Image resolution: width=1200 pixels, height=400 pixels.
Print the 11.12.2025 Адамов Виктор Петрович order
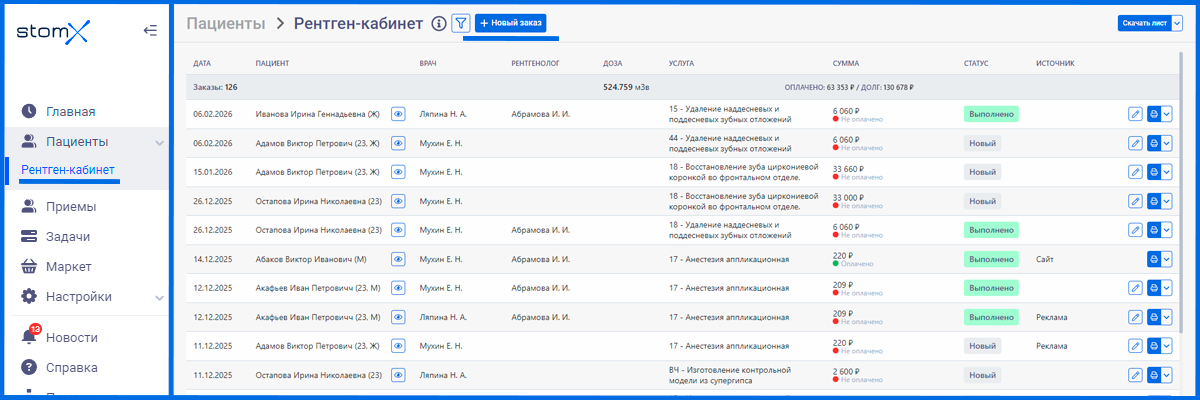tap(1153, 346)
